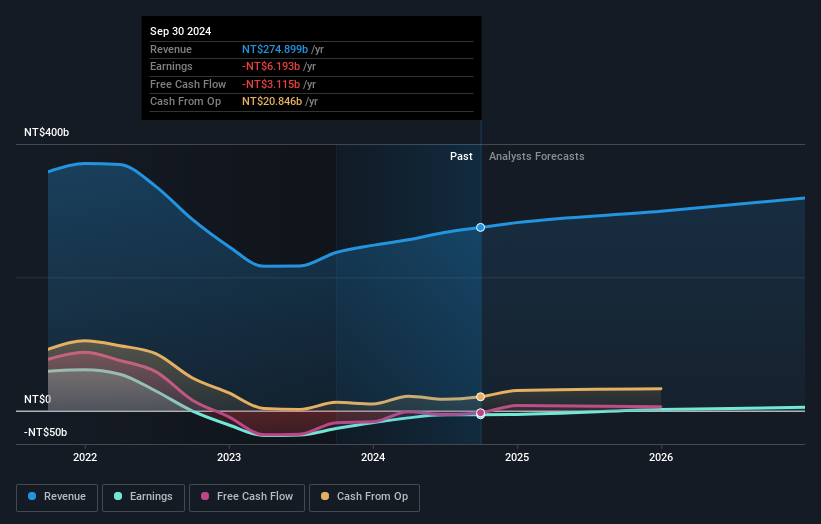Click the pink Free Cash Flow legend dot
821x524 pixels.
click(x=205, y=496)
